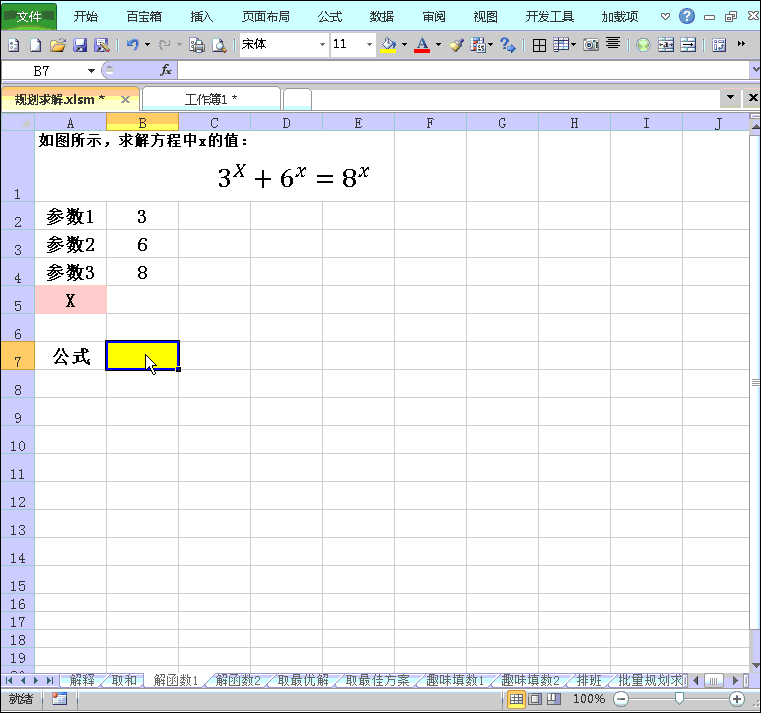Click the redo arrow icon

coord(165,45)
